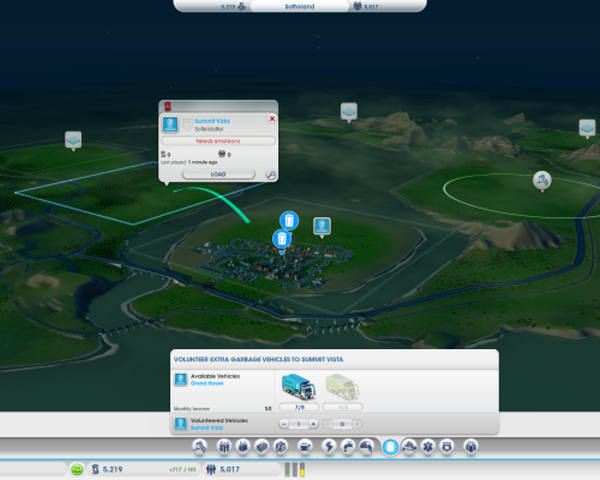The height and width of the screenshot is (480, 600).
Task: Click the red needs status bar in popup
Action: [218, 141]
